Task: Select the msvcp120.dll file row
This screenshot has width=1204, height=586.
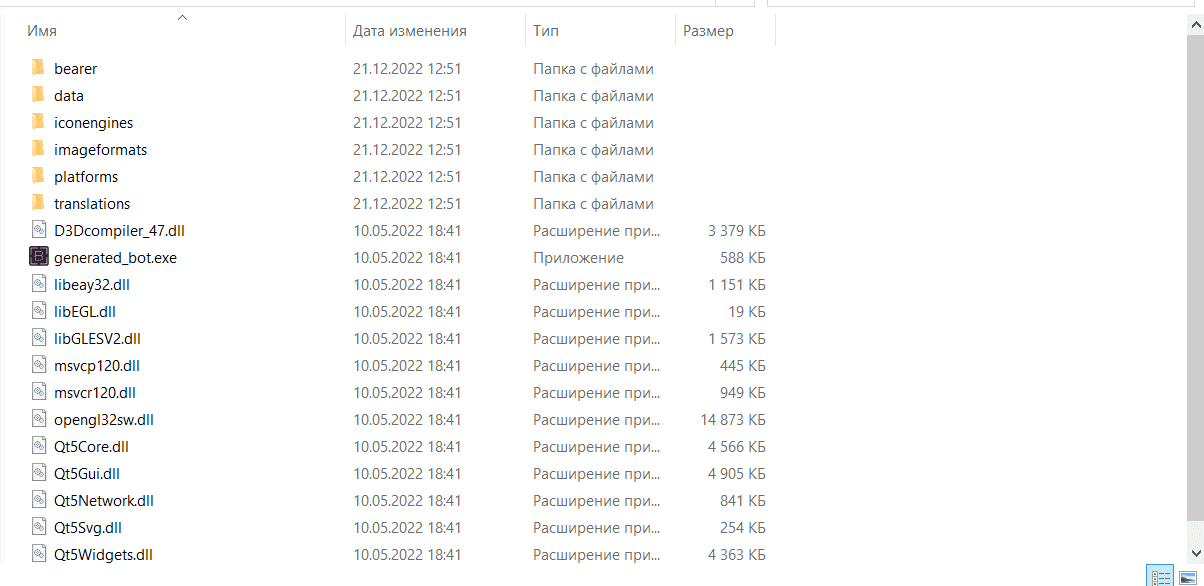Action: [398, 365]
